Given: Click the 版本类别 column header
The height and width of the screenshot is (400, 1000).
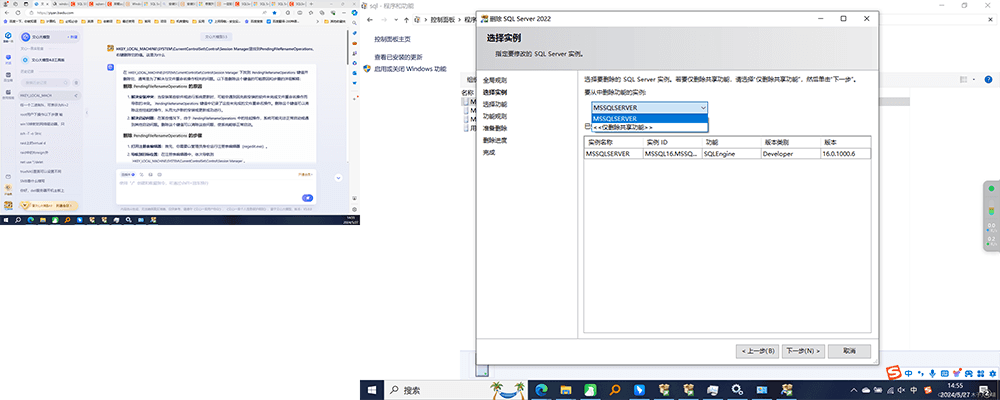Looking at the screenshot, I should [x=790, y=142].
